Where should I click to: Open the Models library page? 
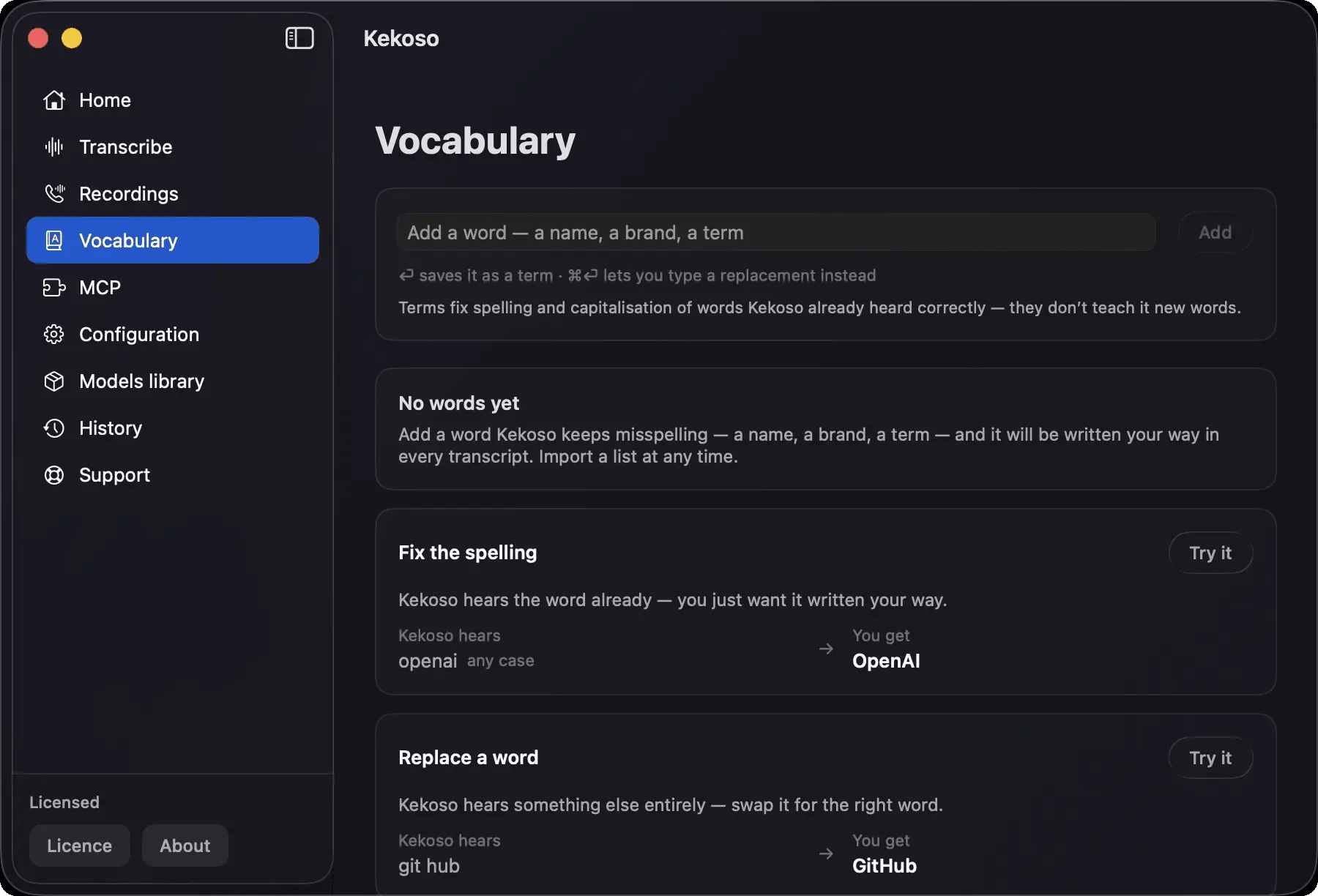click(x=173, y=381)
